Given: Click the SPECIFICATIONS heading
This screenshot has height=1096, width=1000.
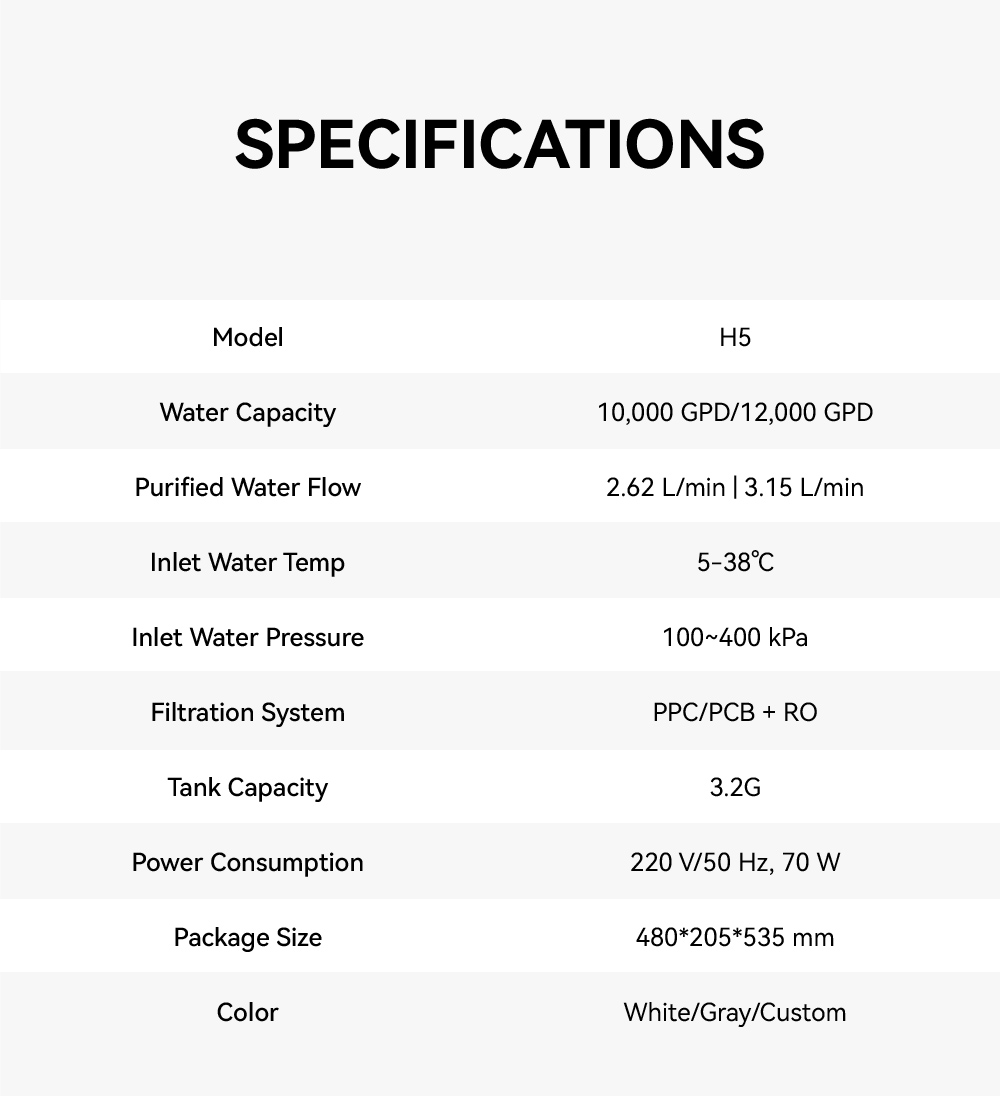Looking at the screenshot, I should 500,144.
